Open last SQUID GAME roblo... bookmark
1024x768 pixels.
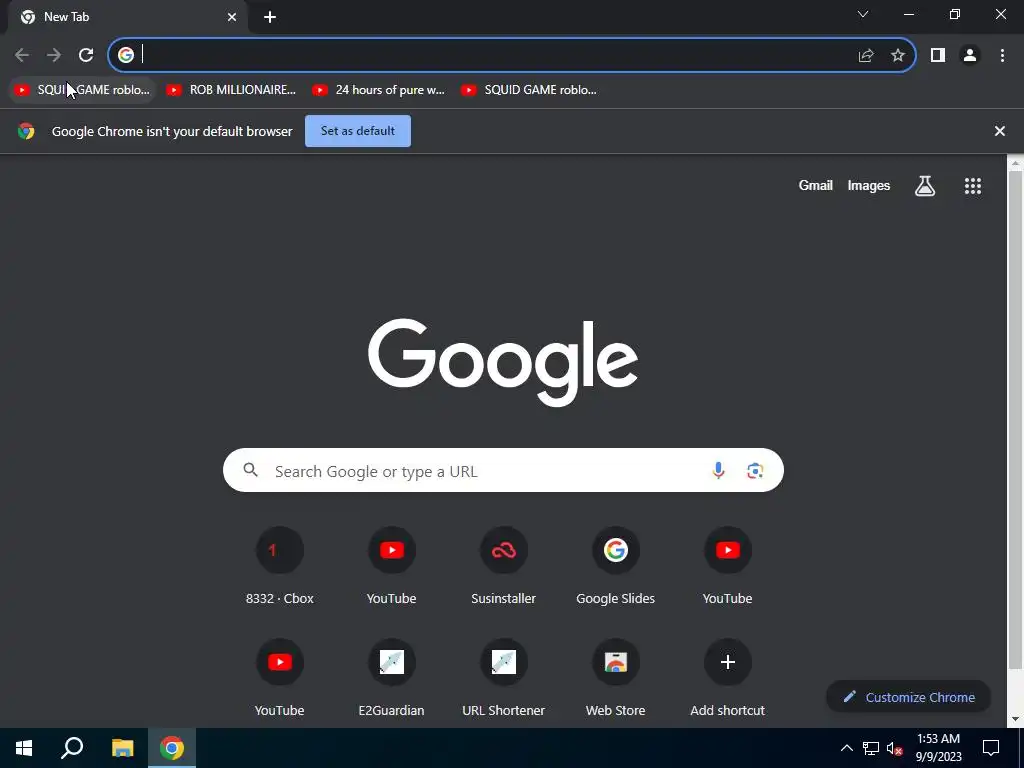[530, 90]
